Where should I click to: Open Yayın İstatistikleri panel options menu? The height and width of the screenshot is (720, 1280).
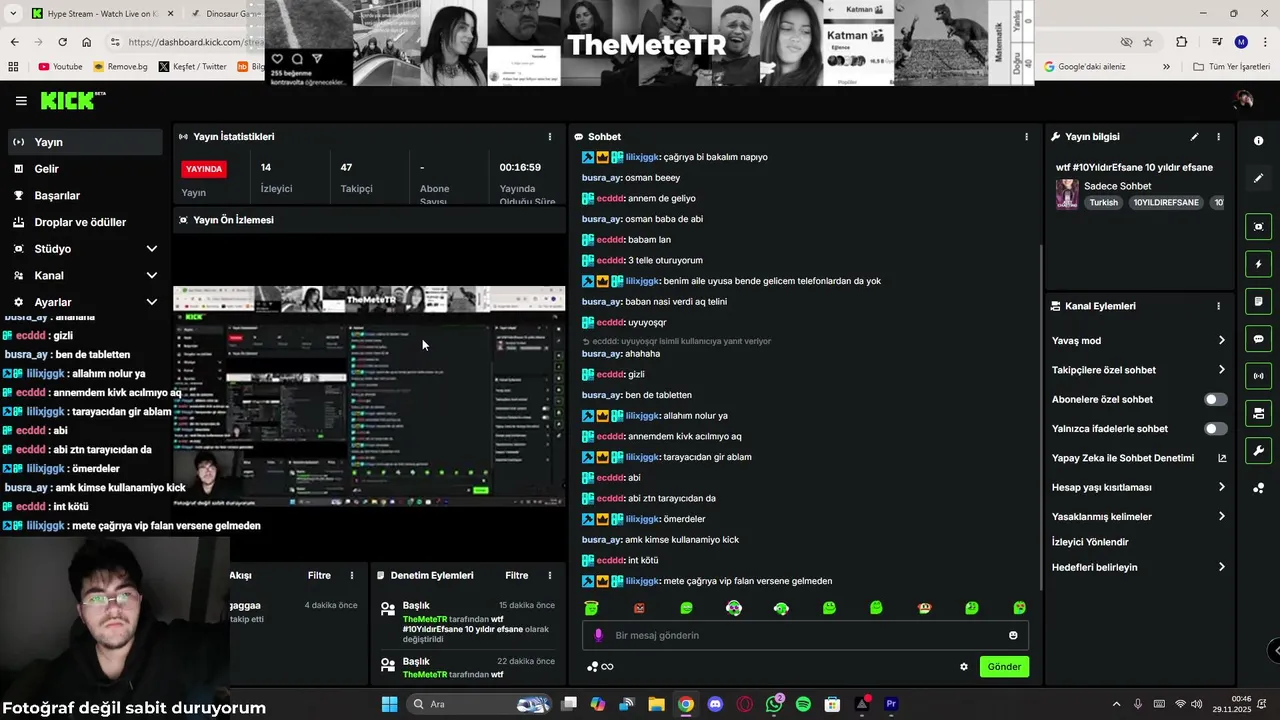(x=549, y=137)
